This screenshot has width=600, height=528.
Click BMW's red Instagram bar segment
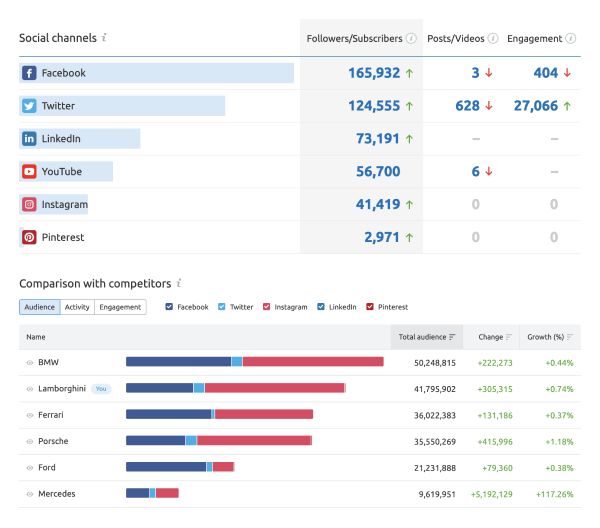point(313,362)
